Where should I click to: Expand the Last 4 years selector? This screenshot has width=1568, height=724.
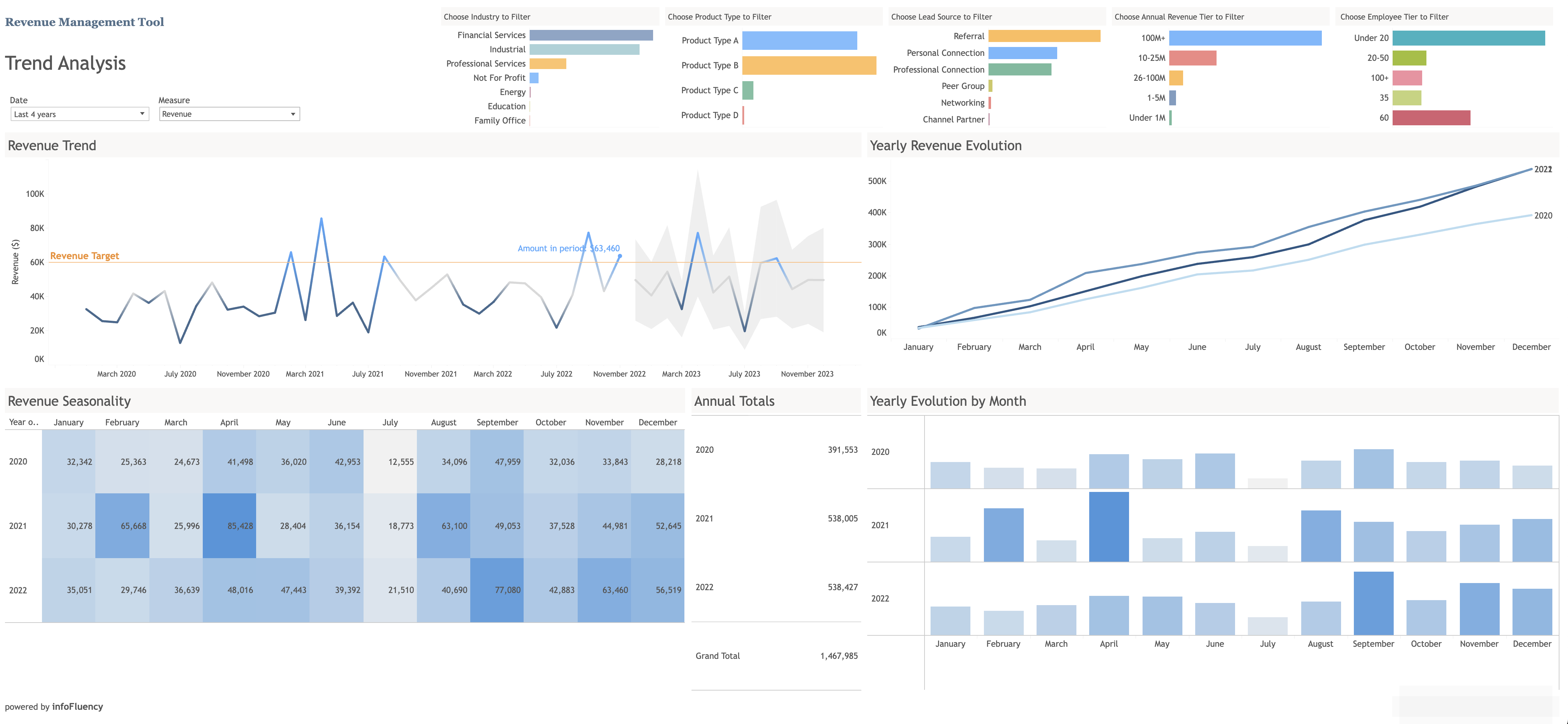(142, 114)
